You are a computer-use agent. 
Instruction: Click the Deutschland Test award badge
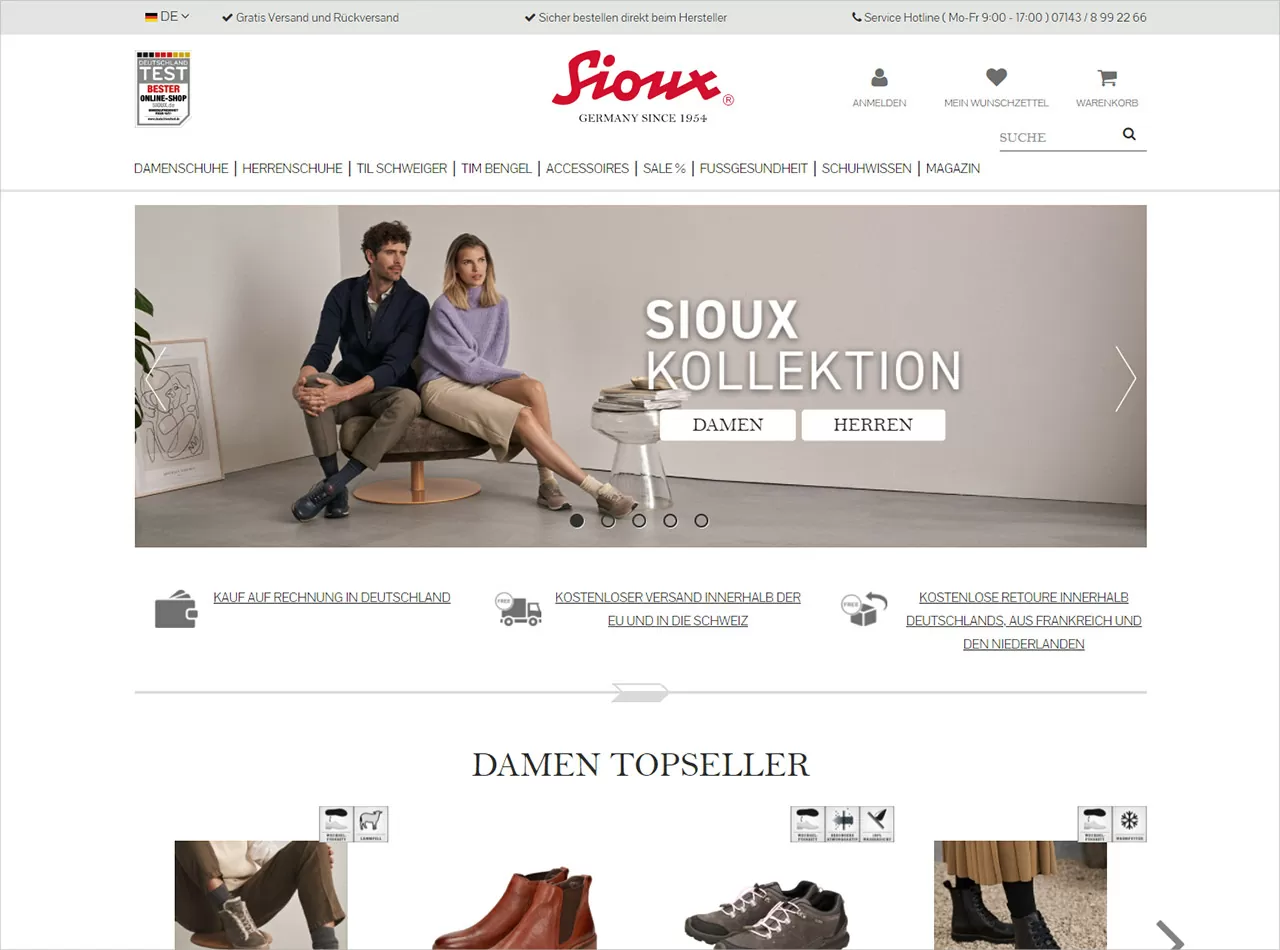pos(163,89)
